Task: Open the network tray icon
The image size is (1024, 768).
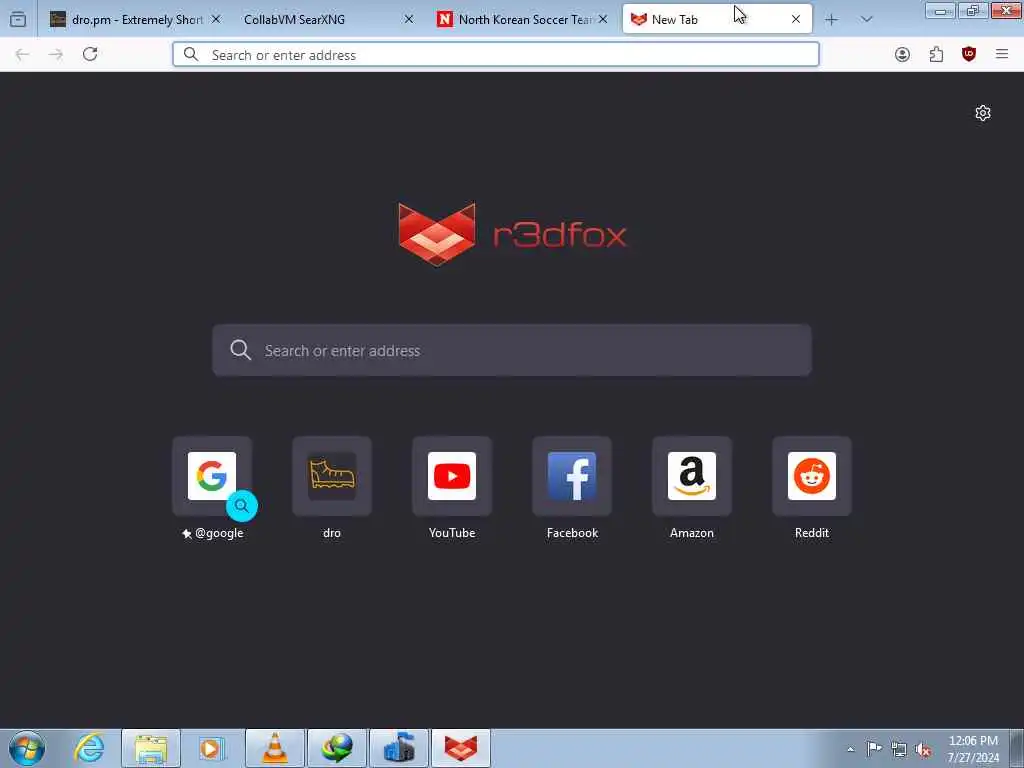Action: (899, 749)
